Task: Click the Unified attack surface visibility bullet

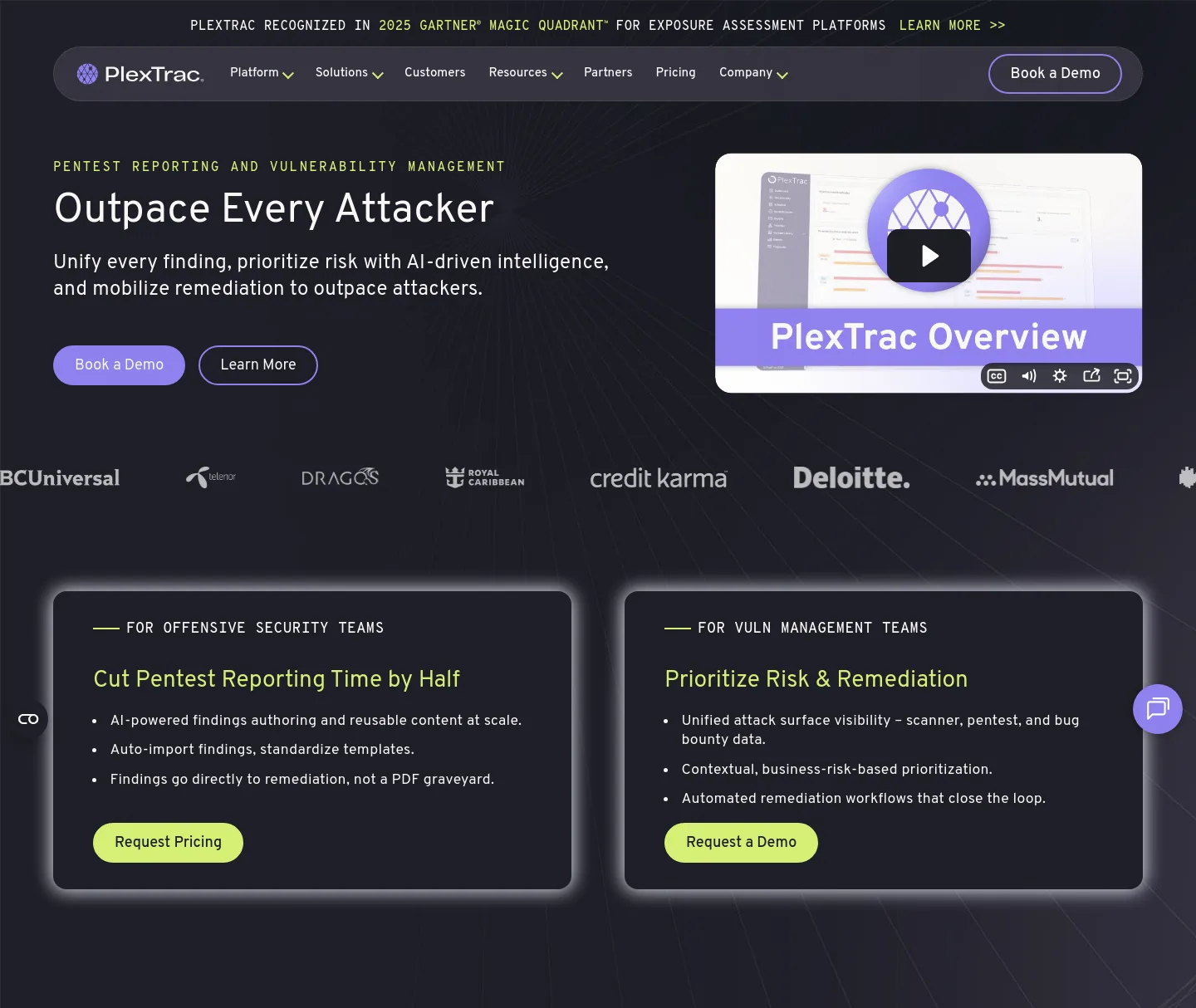Action: pos(880,730)
